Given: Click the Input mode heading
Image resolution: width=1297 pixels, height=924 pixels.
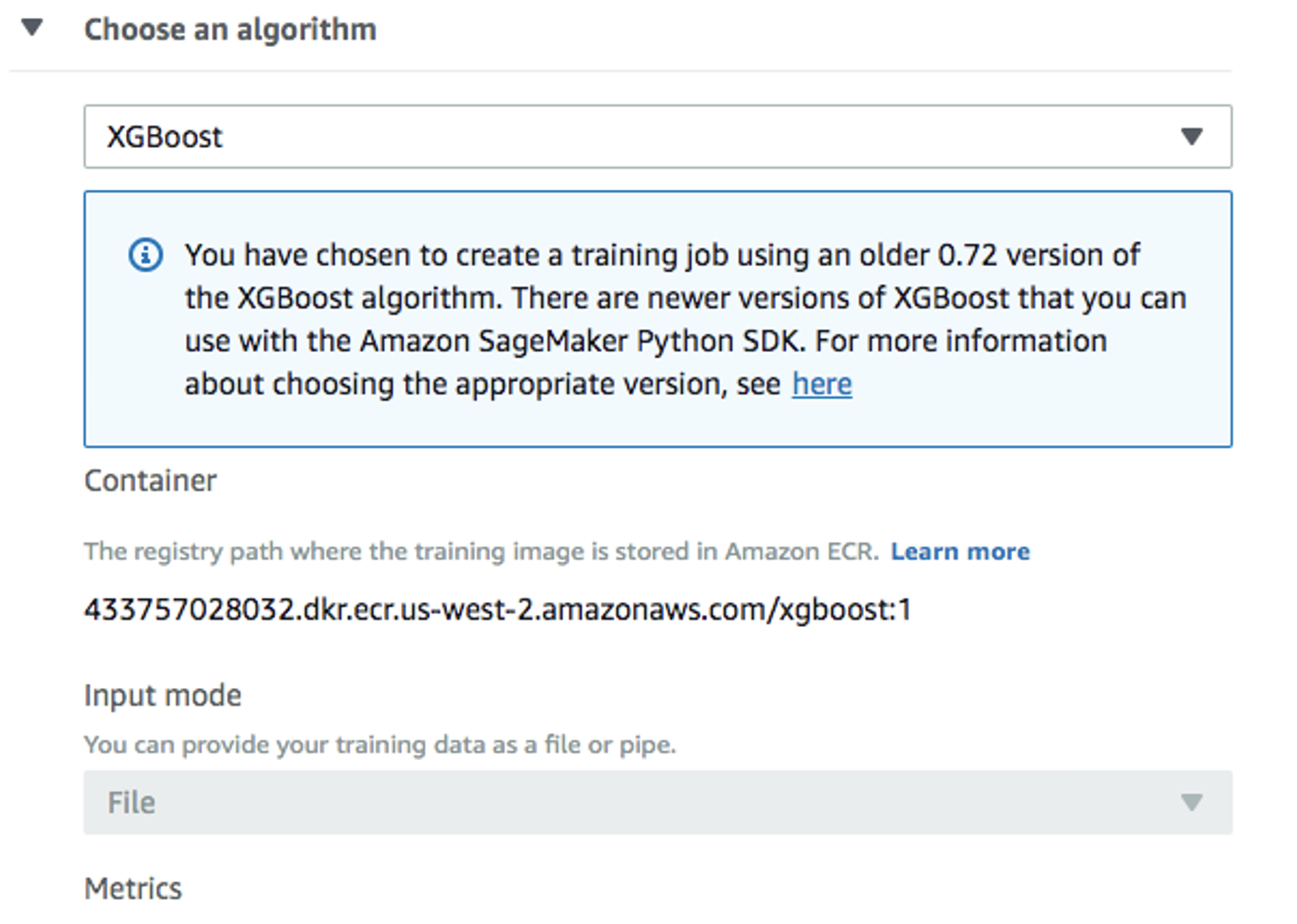Looking at the screenshot, I should [161, 695].
